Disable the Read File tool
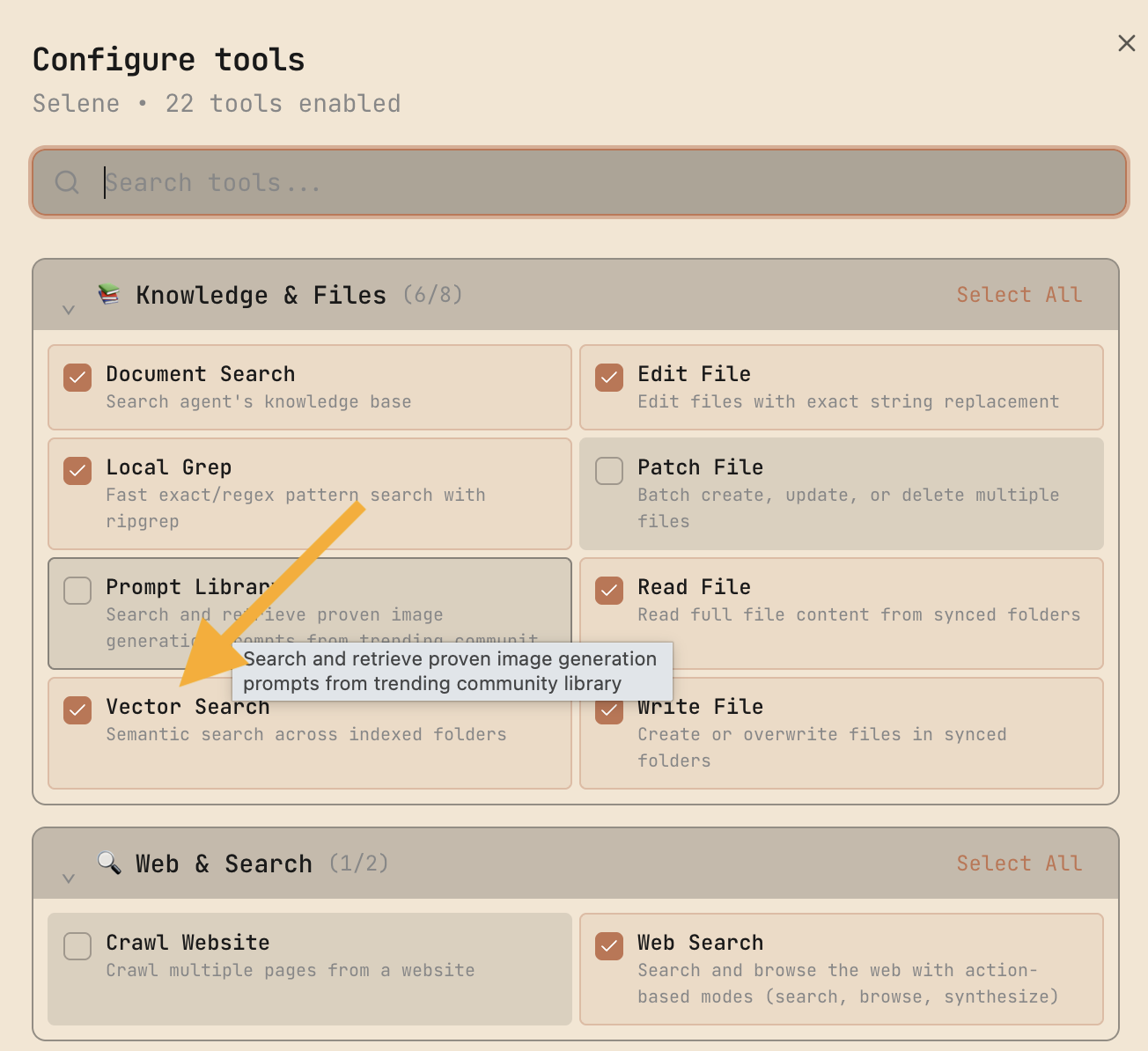This screenshot has width=1148, height=1051. (x=608, y=591)
